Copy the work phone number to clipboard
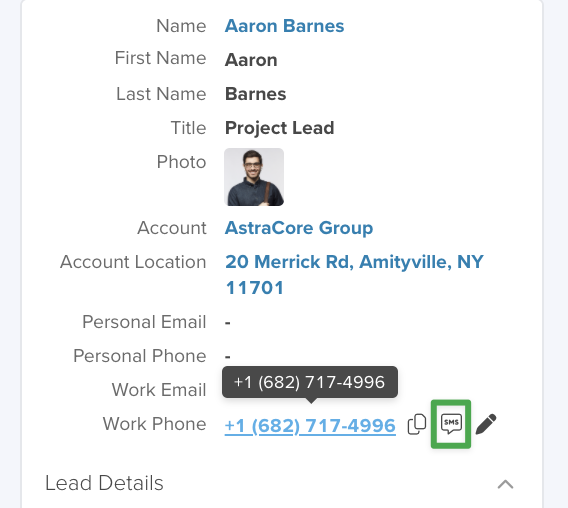 [x=417, y=424]
